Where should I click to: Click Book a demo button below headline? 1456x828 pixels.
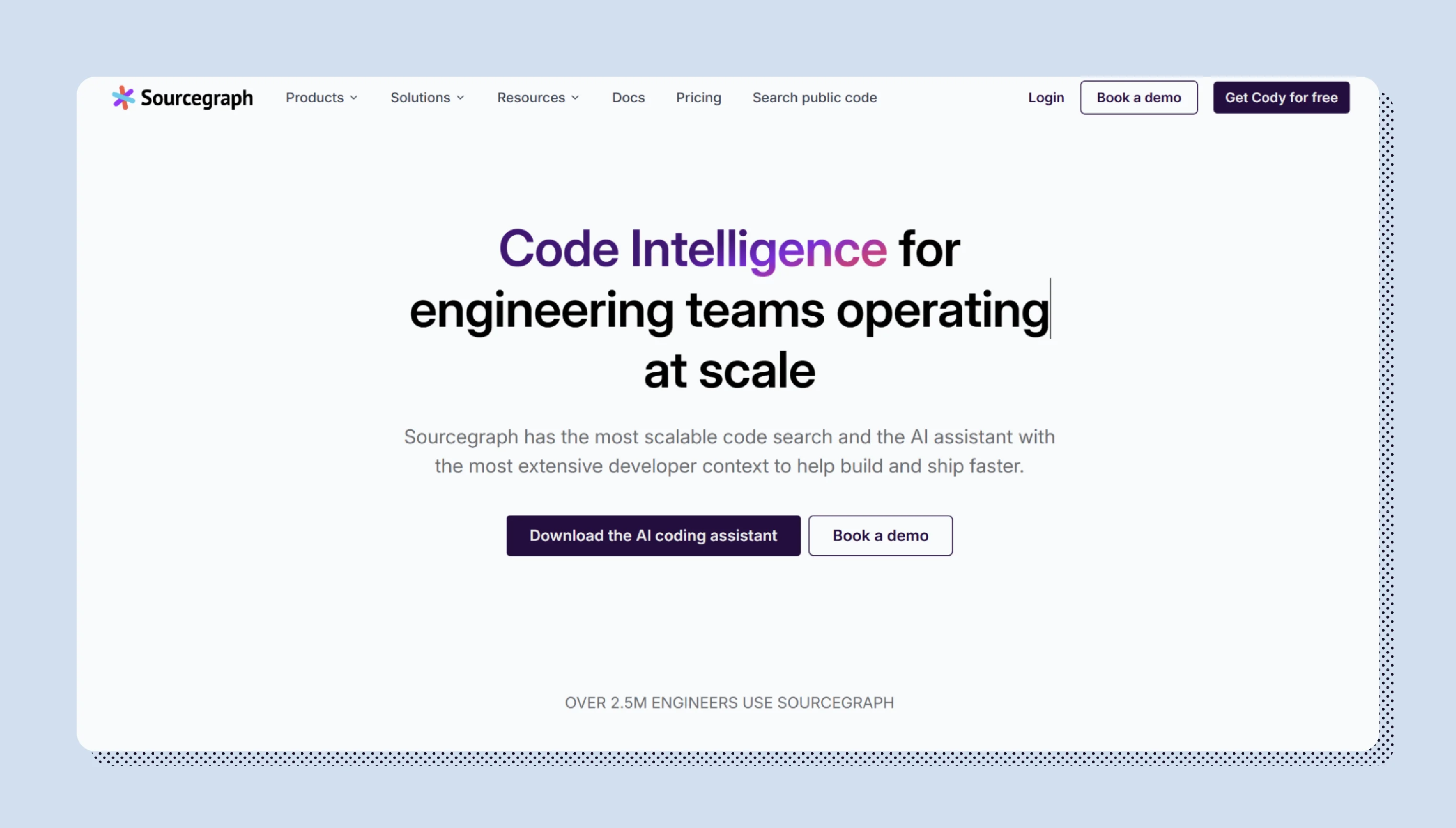(x=880, y=536)
